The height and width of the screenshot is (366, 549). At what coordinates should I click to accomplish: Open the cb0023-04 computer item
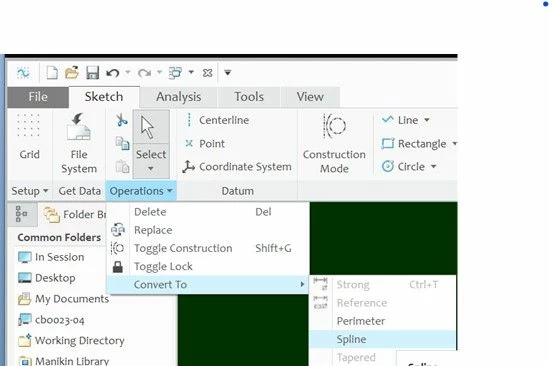tap(51, 320)
